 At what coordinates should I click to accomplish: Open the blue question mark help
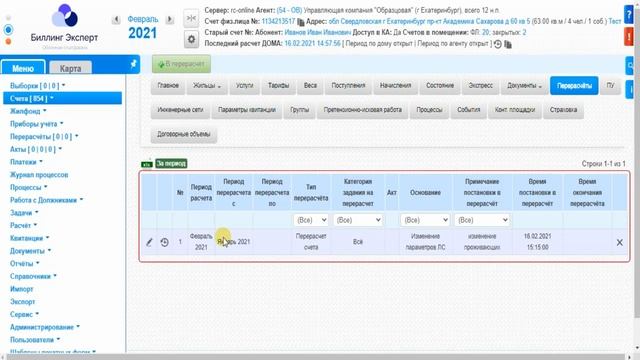click(x=629, y=15)
